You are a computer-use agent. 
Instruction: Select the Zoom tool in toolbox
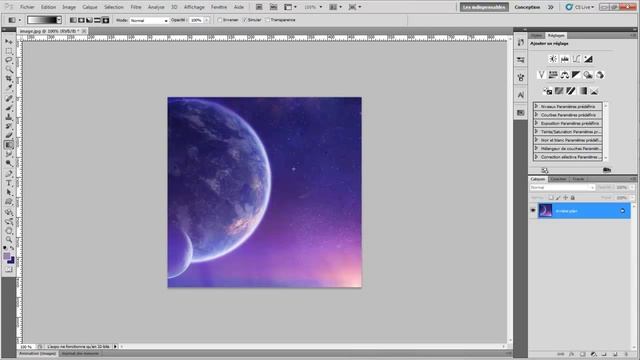9,240
